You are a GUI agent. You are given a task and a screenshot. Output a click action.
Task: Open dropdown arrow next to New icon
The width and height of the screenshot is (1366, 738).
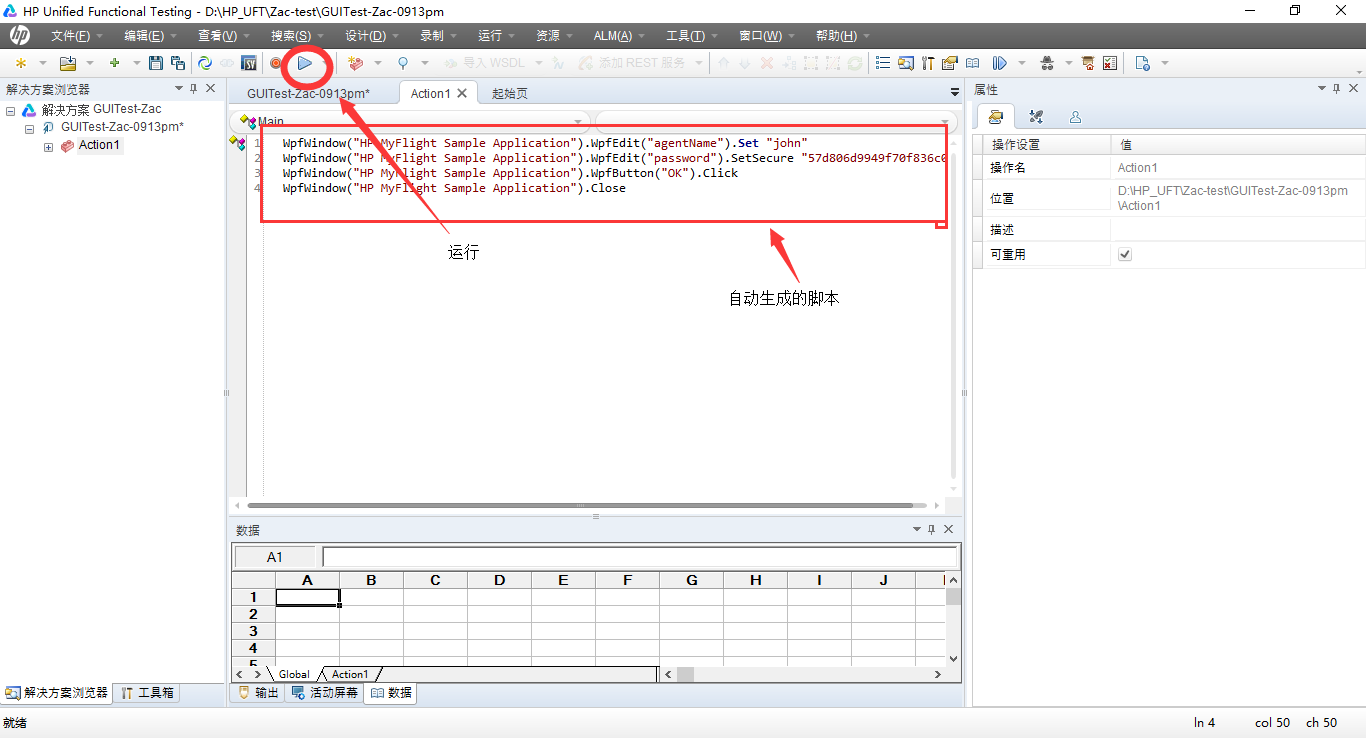tap(43, 63)
